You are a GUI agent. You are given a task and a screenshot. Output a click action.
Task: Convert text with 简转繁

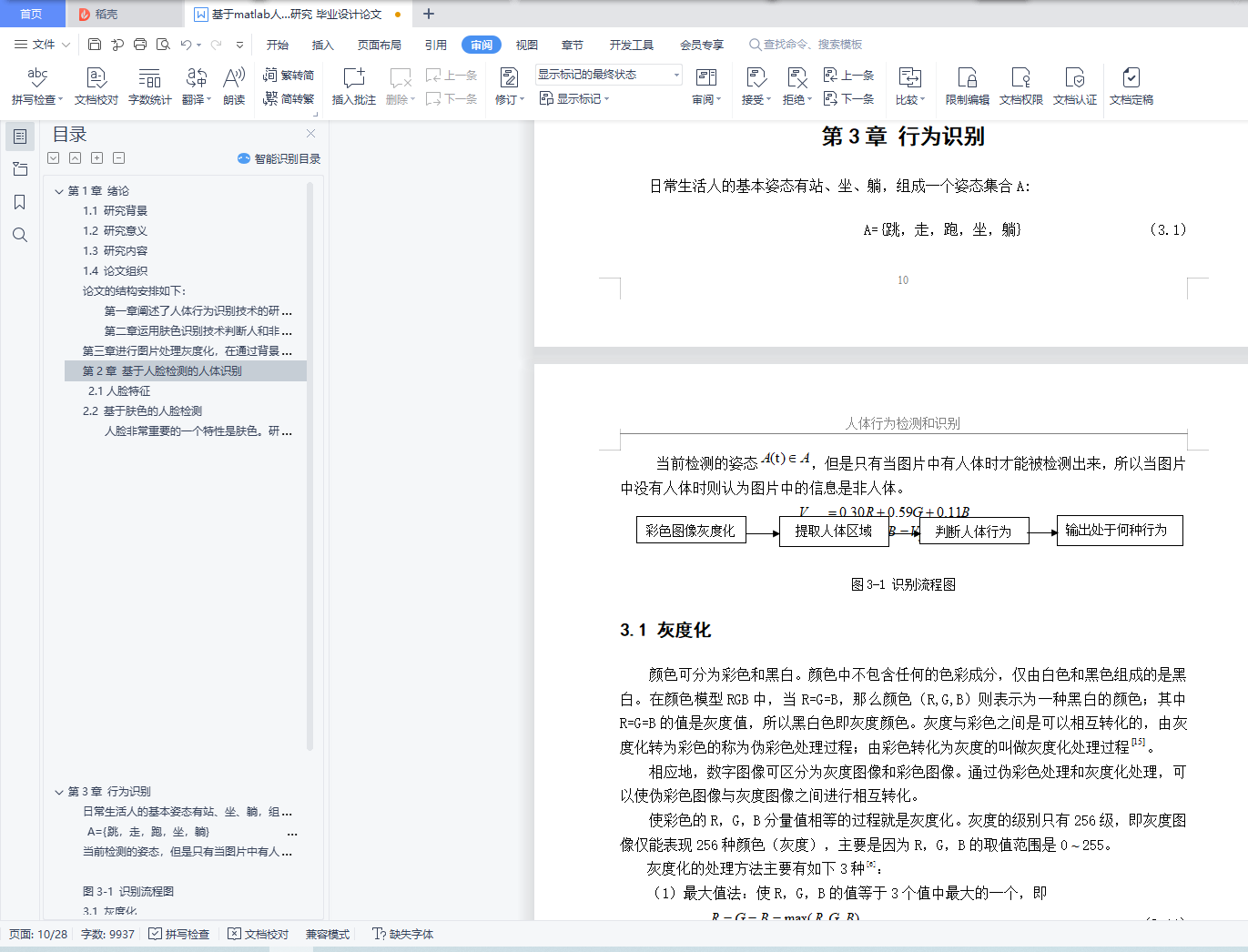[x=289, y=98]
